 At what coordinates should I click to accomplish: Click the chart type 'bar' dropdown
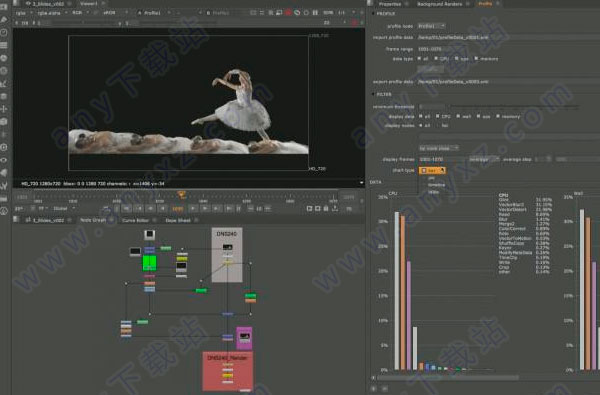(x=432, y=170)
